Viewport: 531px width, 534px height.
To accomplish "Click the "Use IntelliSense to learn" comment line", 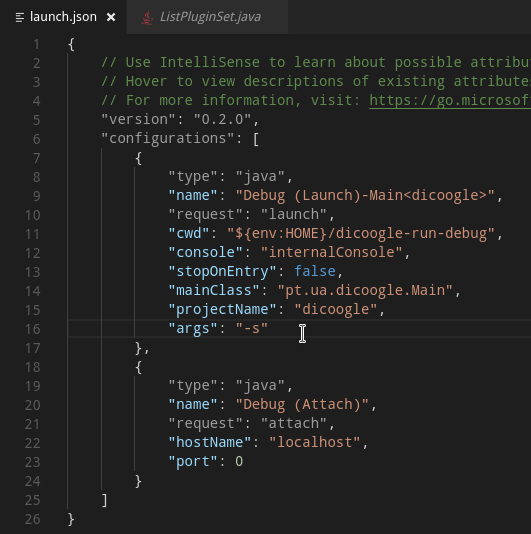I will click(316, 62).
